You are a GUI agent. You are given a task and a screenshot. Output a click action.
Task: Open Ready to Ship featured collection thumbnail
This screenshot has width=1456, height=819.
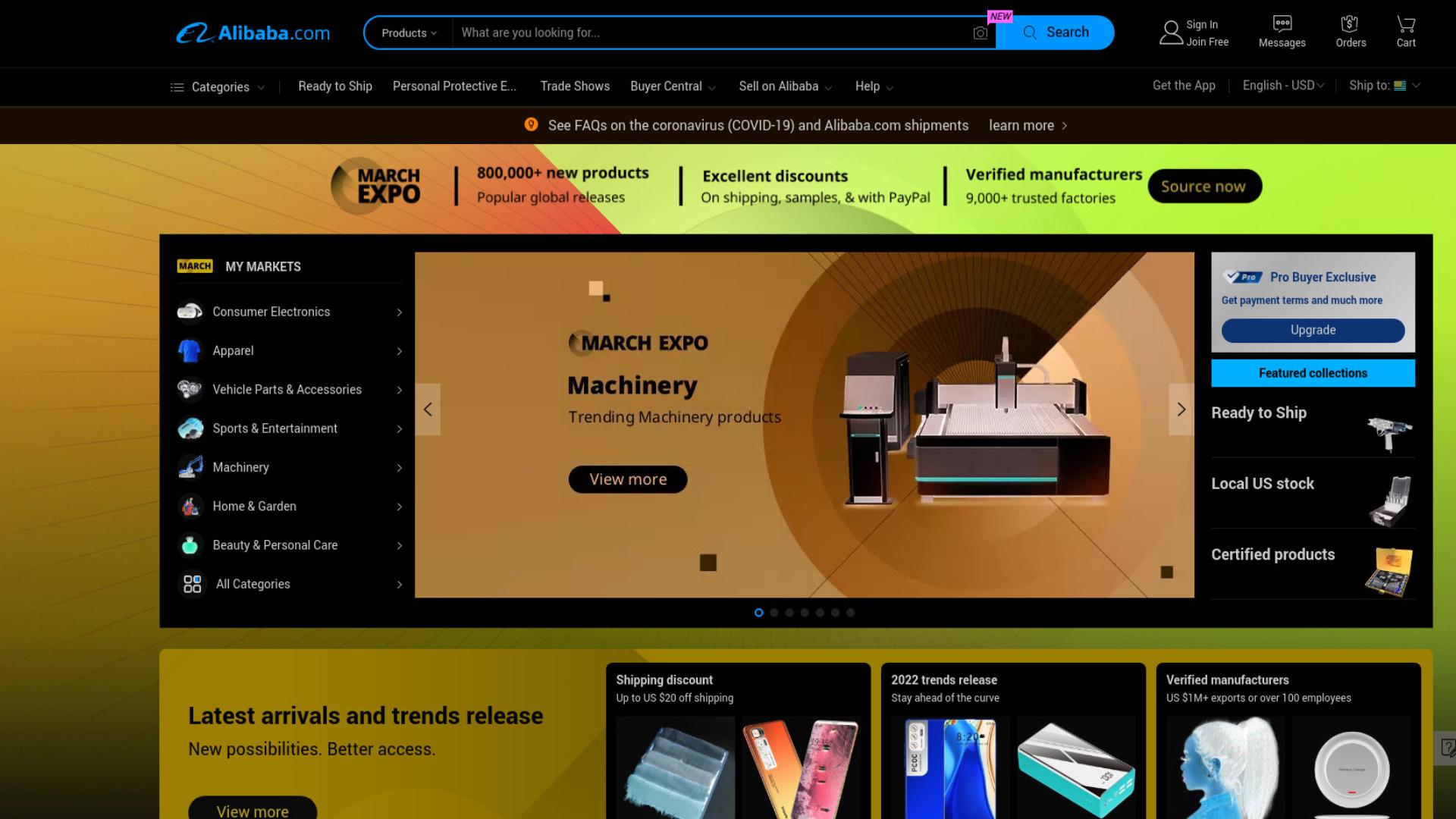[1389, 434]
